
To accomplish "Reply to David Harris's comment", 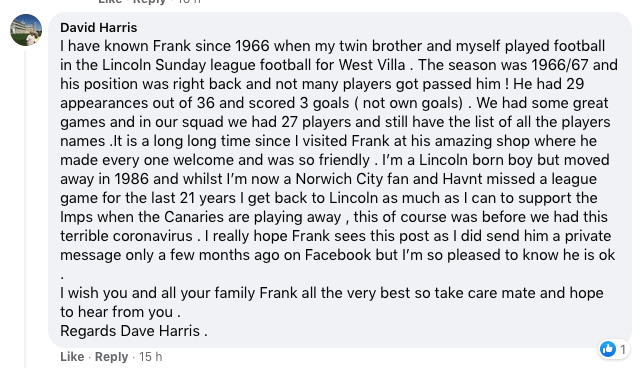I will 111,356.
